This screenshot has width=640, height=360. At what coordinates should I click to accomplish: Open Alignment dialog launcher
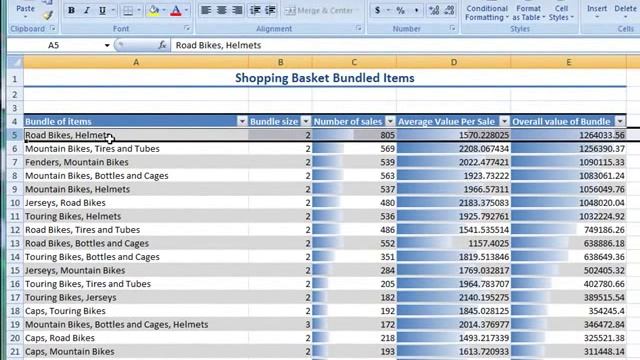(x=358, y=28)
